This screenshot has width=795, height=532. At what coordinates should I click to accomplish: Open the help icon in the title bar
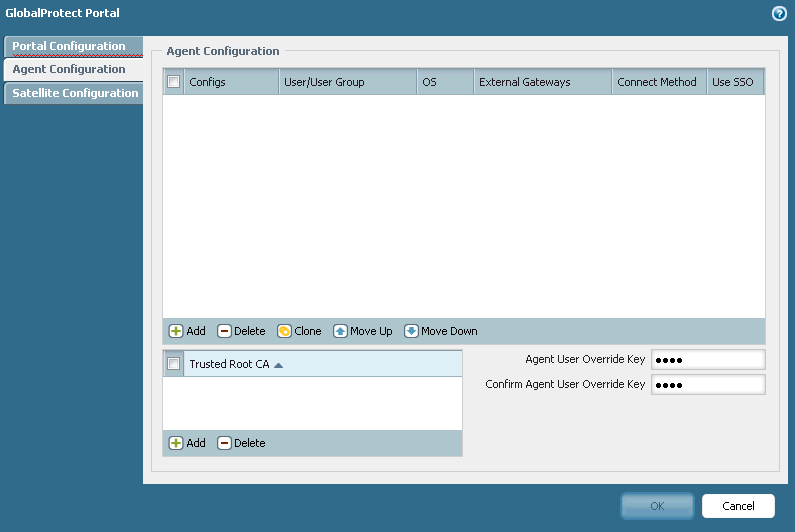tap(779, 13)
